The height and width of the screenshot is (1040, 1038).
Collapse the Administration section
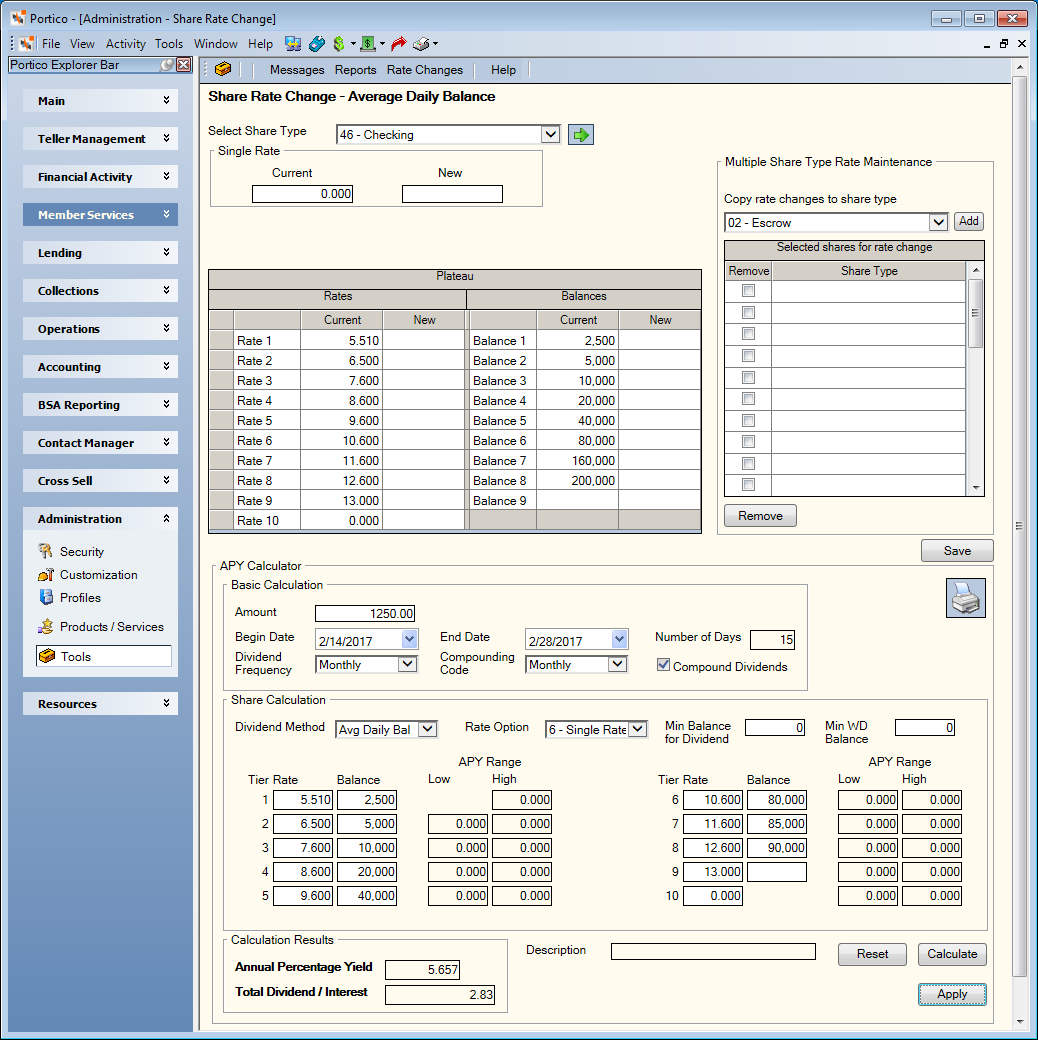[100, 519]
